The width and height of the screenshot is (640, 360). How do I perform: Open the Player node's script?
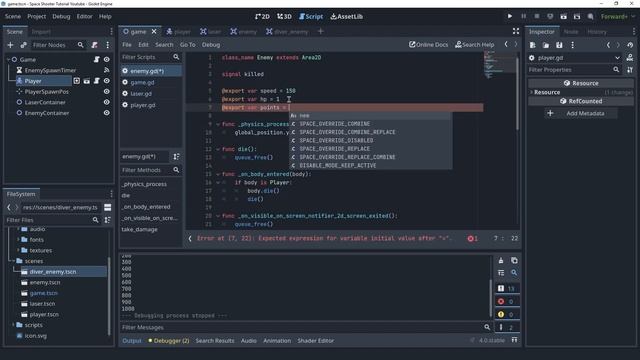pyautogui.click(x=97, y=81)
